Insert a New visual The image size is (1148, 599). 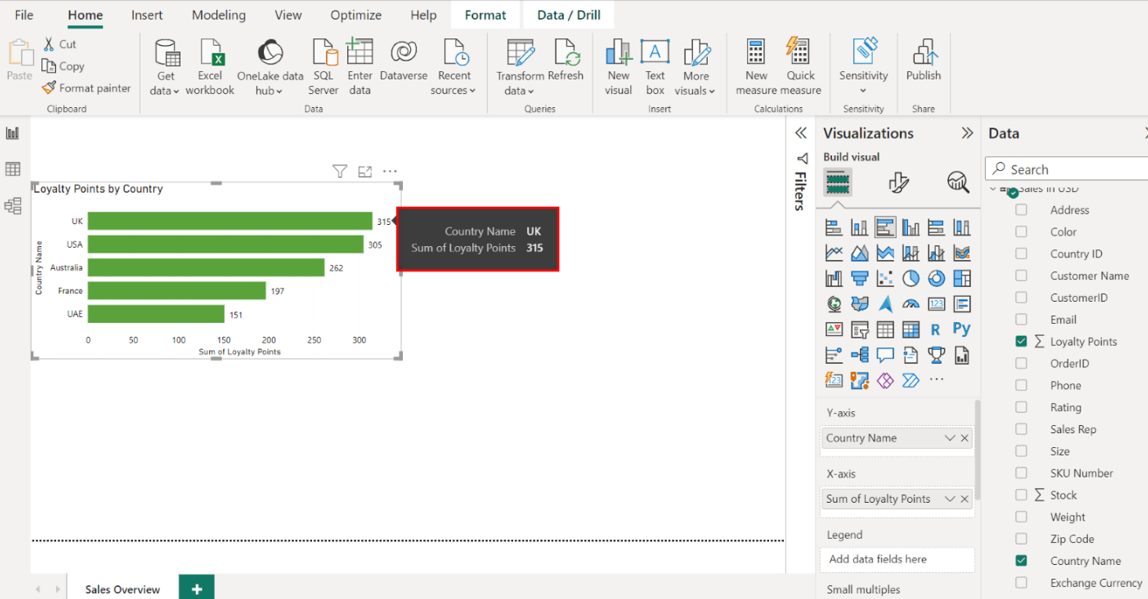click(x=618, y=54)
